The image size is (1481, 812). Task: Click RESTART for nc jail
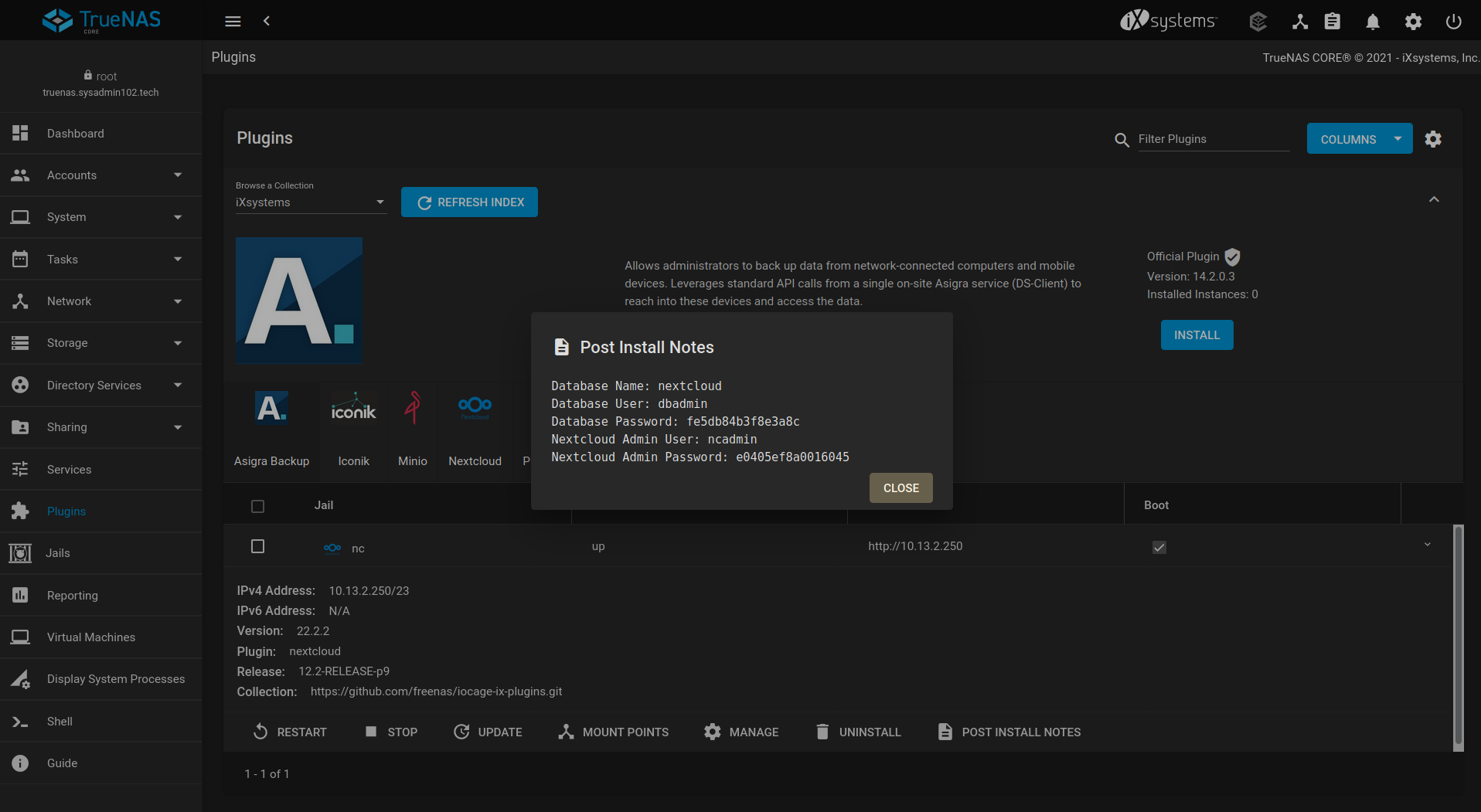click(x=291, y=732)
